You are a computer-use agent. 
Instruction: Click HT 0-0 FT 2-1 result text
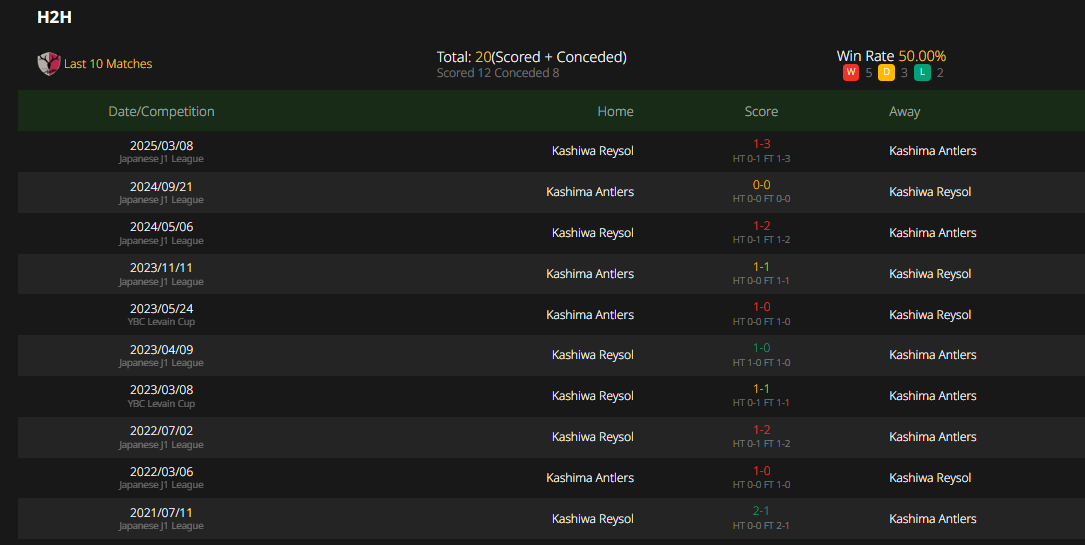tap(761, 526)
